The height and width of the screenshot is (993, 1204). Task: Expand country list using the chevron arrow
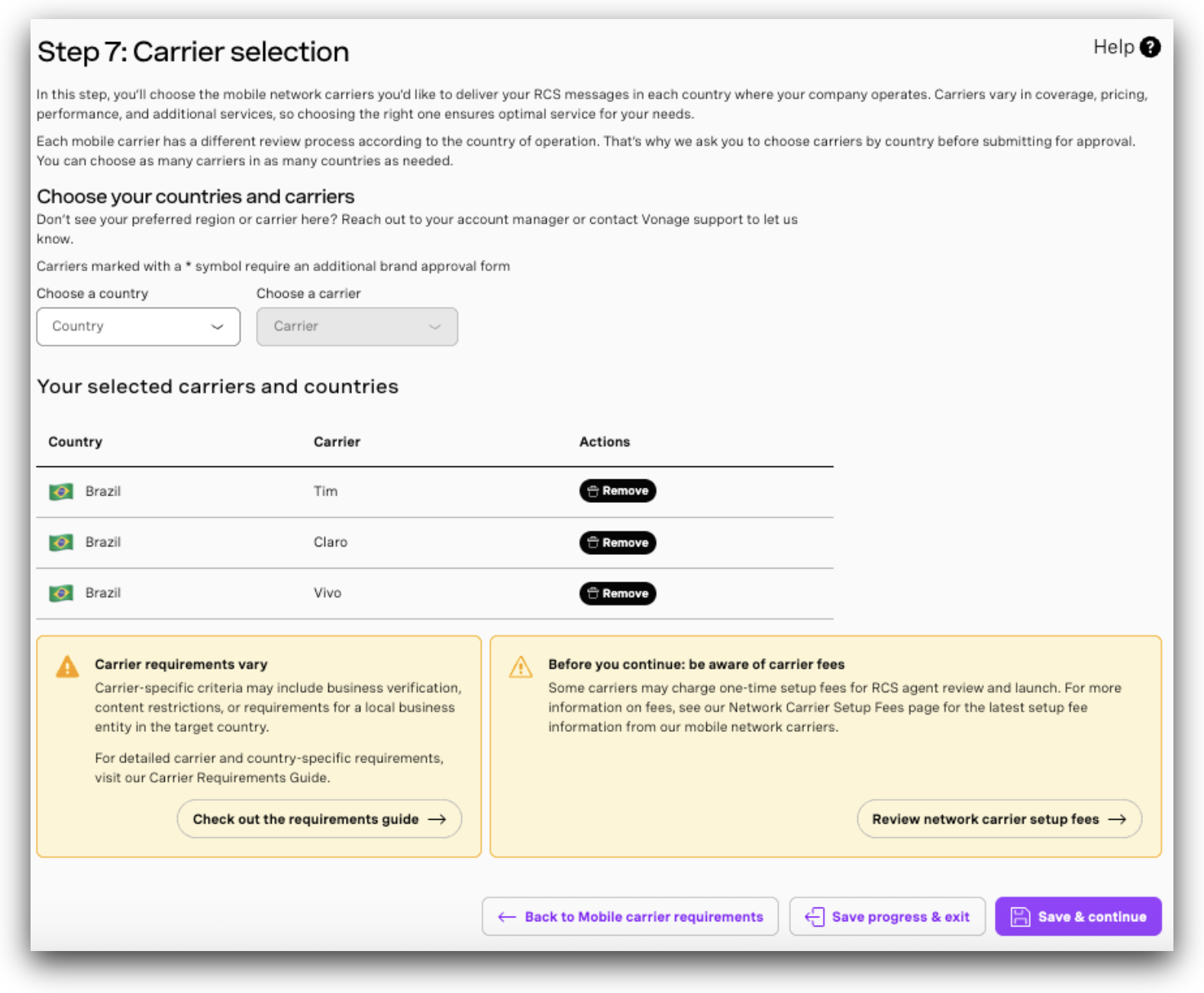[x=218, y=327]
